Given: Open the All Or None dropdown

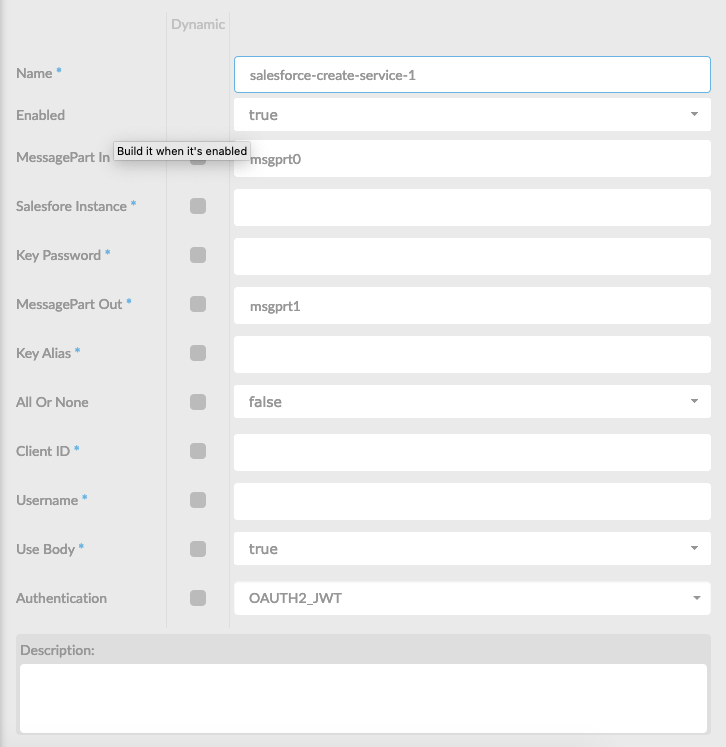Looking at the screenshot, I should click(x=472, y=402).
